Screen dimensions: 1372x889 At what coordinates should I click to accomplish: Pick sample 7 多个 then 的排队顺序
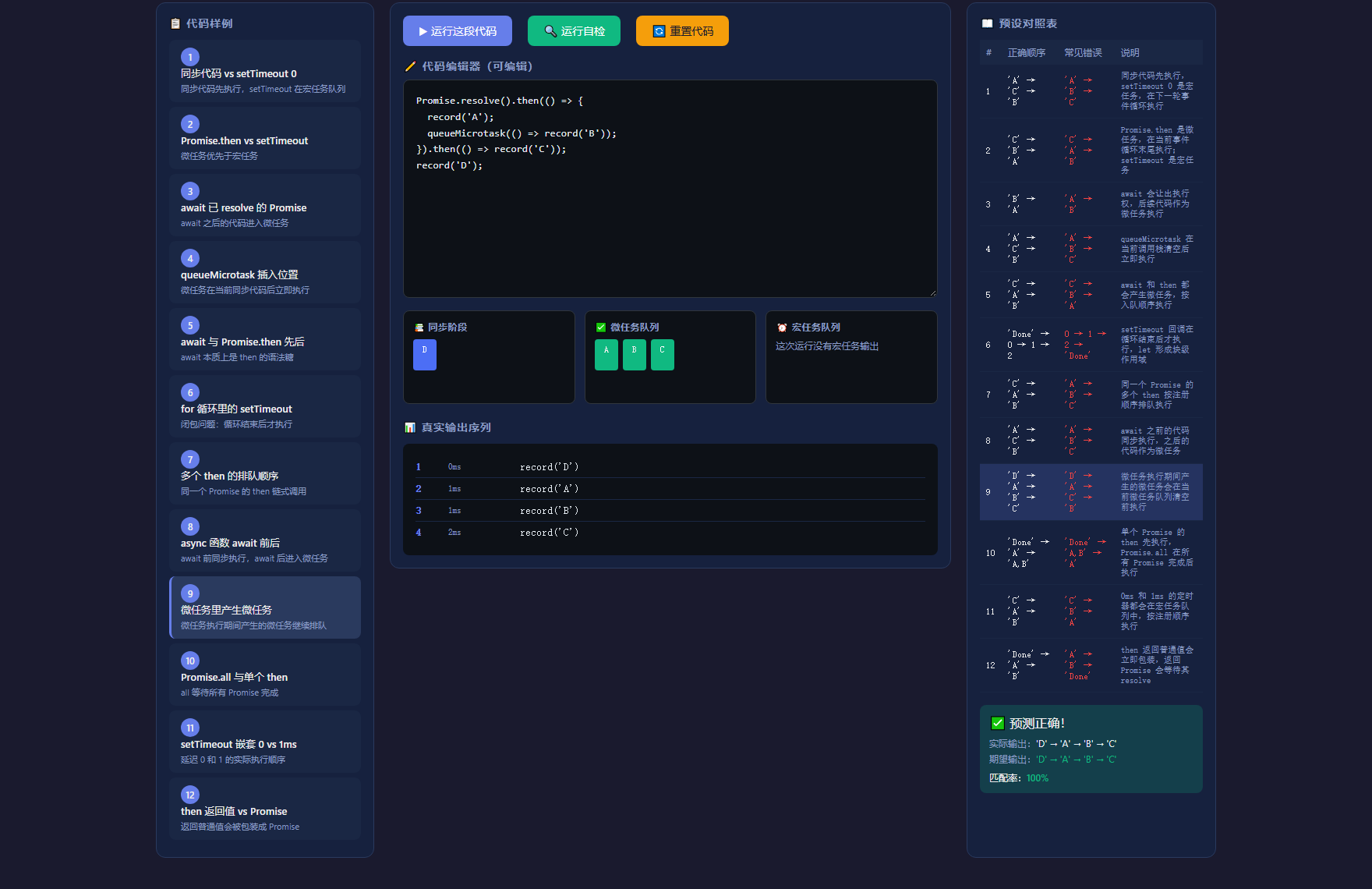(x=265, y=473)
